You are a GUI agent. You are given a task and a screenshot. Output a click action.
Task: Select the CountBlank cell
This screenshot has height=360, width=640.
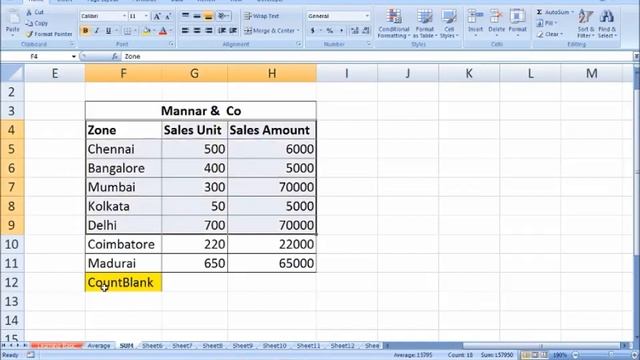tap(123, 282)
